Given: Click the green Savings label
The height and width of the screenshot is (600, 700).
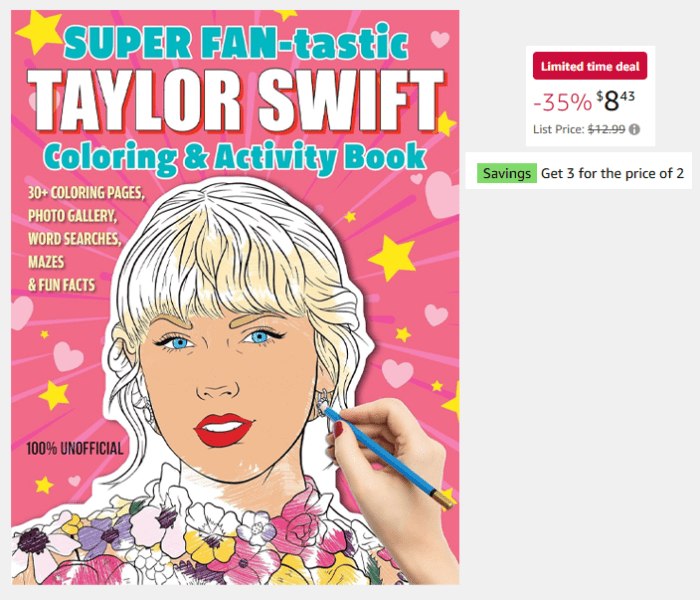Looking at the screenshot, I should point(507,173).
